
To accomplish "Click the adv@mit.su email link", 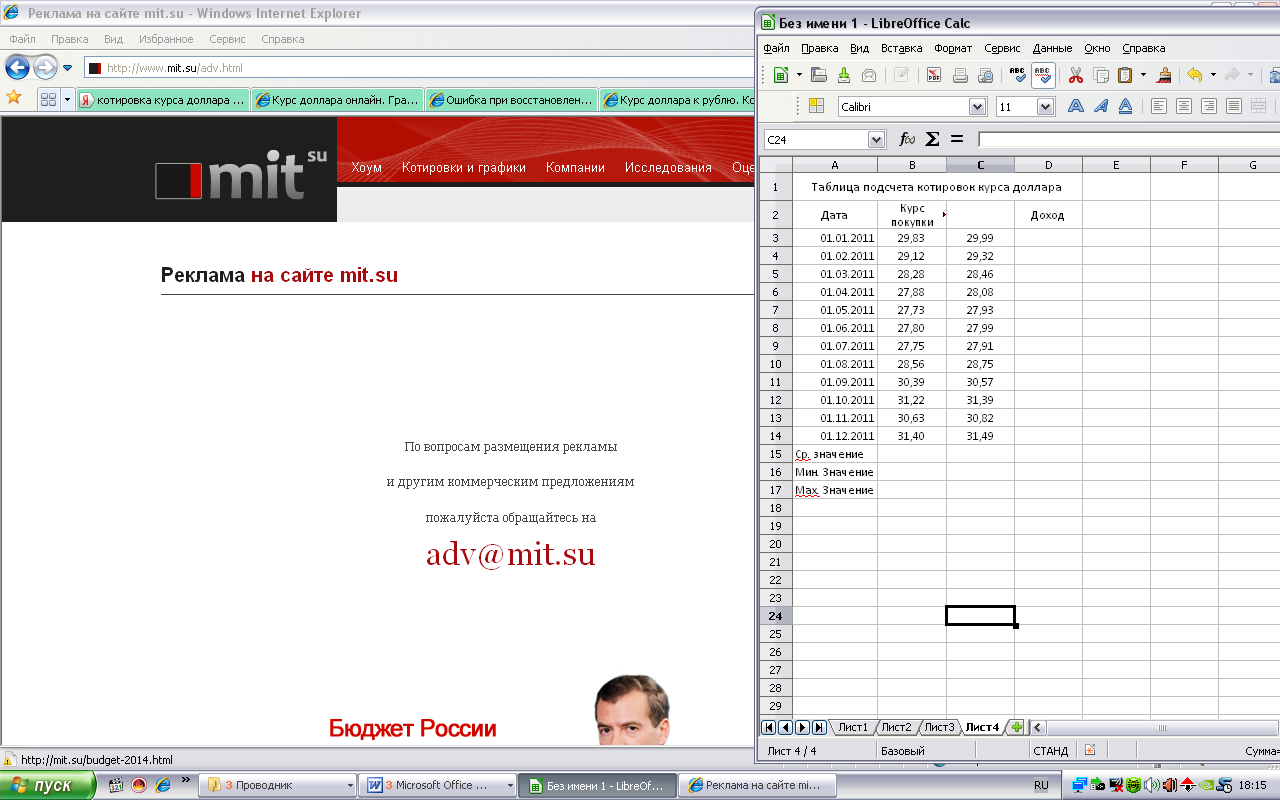I will coord(510,554).
